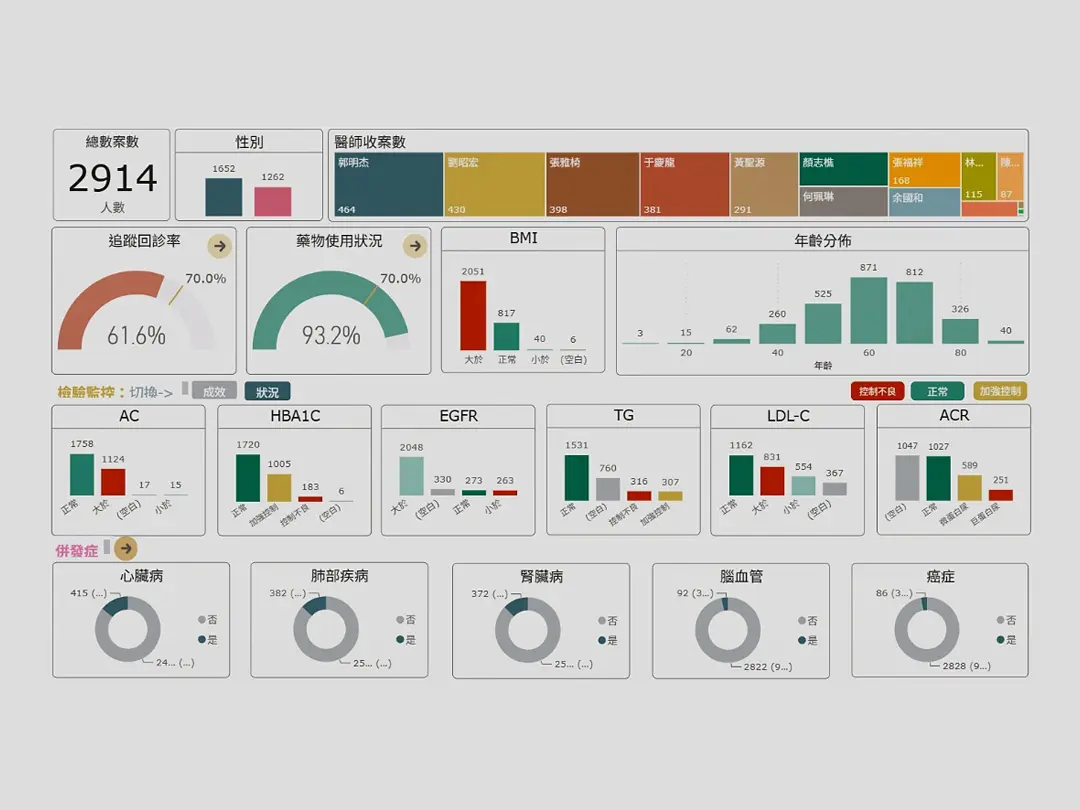Select the 黃聖源 treemap tile
This screenshot has width=1080, height=810.
click(x=764, y=185)
